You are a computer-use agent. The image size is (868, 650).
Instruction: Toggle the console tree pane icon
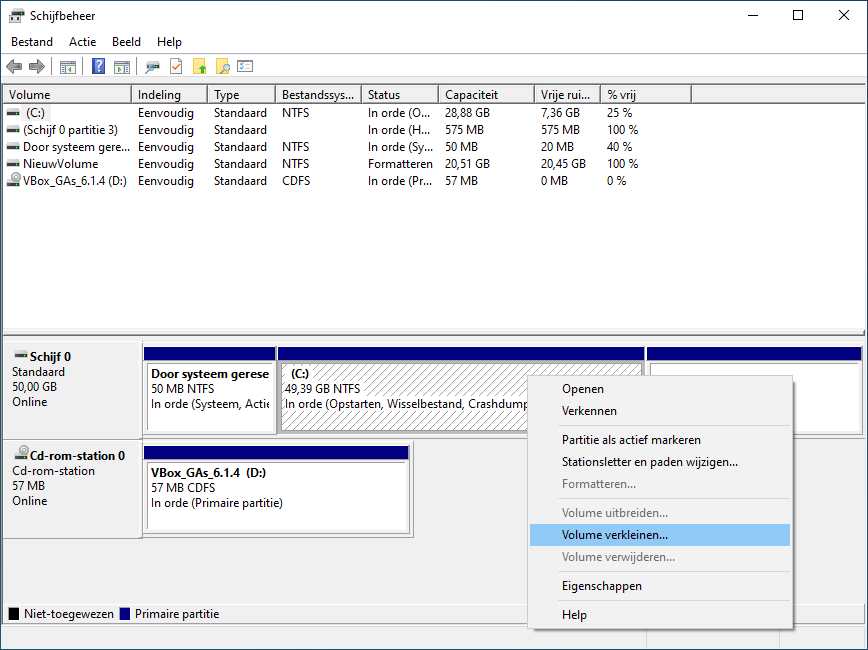click(68, 67)
